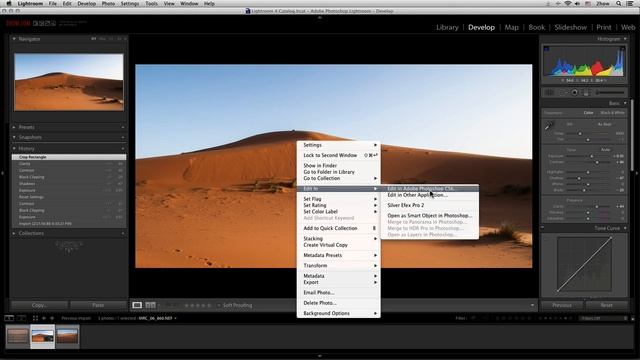The width and height of the screenshot is (640, 360).
Task: Open Wi-Fi status menu
Action: tap(568, 4)
